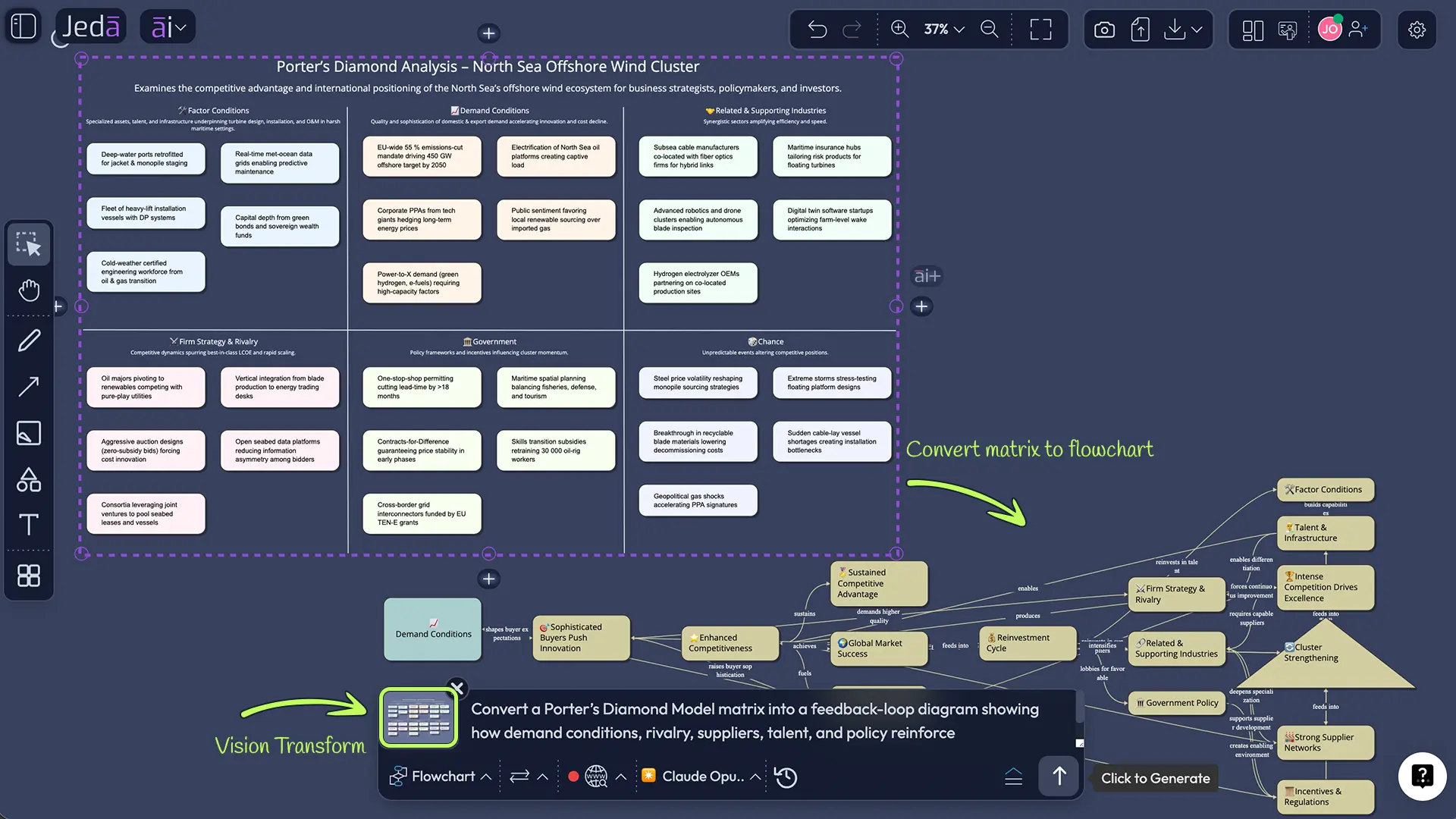Expand the download options chevron
This screenshot has width=1456, height=819.
pyautogui.click(x=1197, y=30)
